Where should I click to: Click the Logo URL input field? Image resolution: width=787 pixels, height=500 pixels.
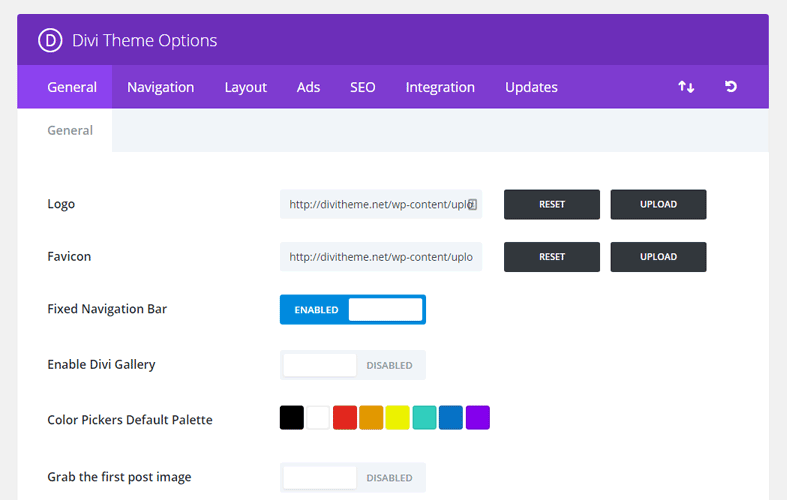pyautogui.click(x=381, y=204)
